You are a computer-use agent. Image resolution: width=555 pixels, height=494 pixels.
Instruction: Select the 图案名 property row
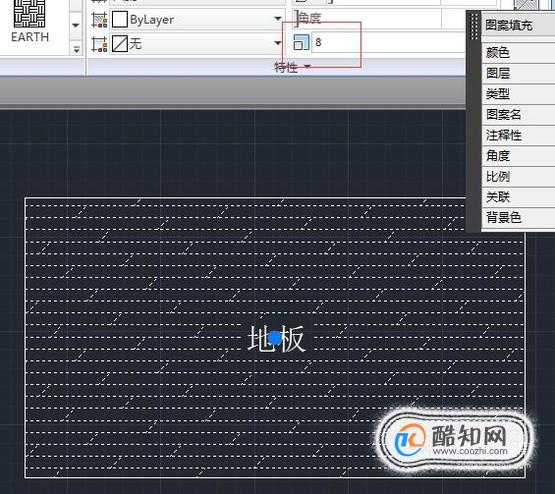tap(518, 114)
